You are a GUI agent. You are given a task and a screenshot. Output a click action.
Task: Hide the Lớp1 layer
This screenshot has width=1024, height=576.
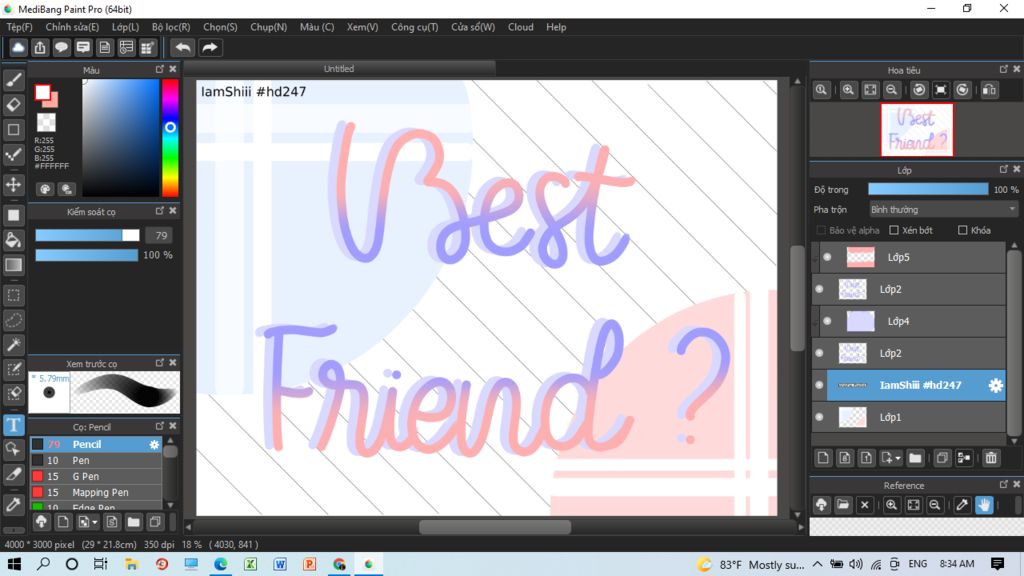(x=820, y=417)
